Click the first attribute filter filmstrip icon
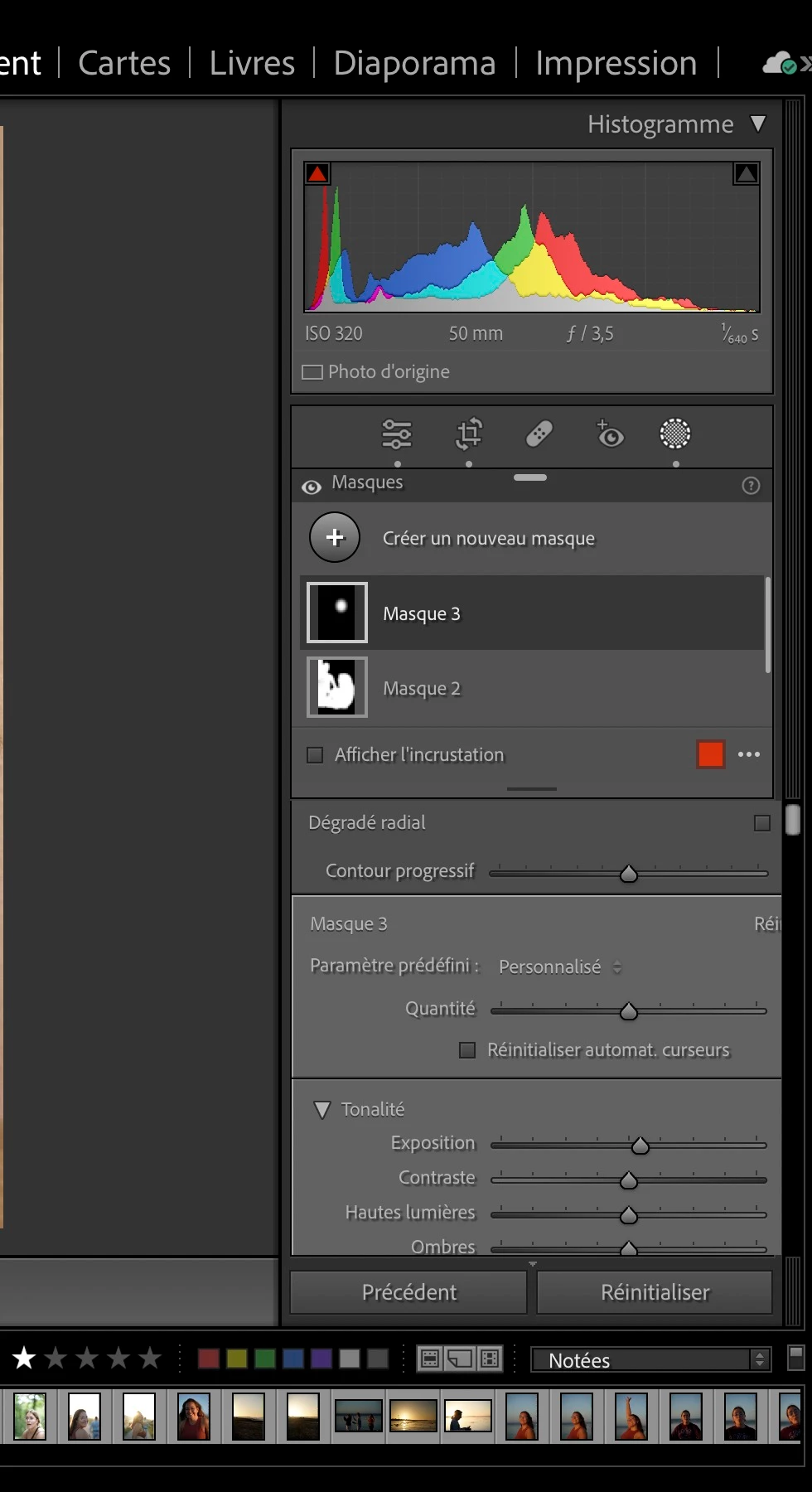 tap(429, 1359)
